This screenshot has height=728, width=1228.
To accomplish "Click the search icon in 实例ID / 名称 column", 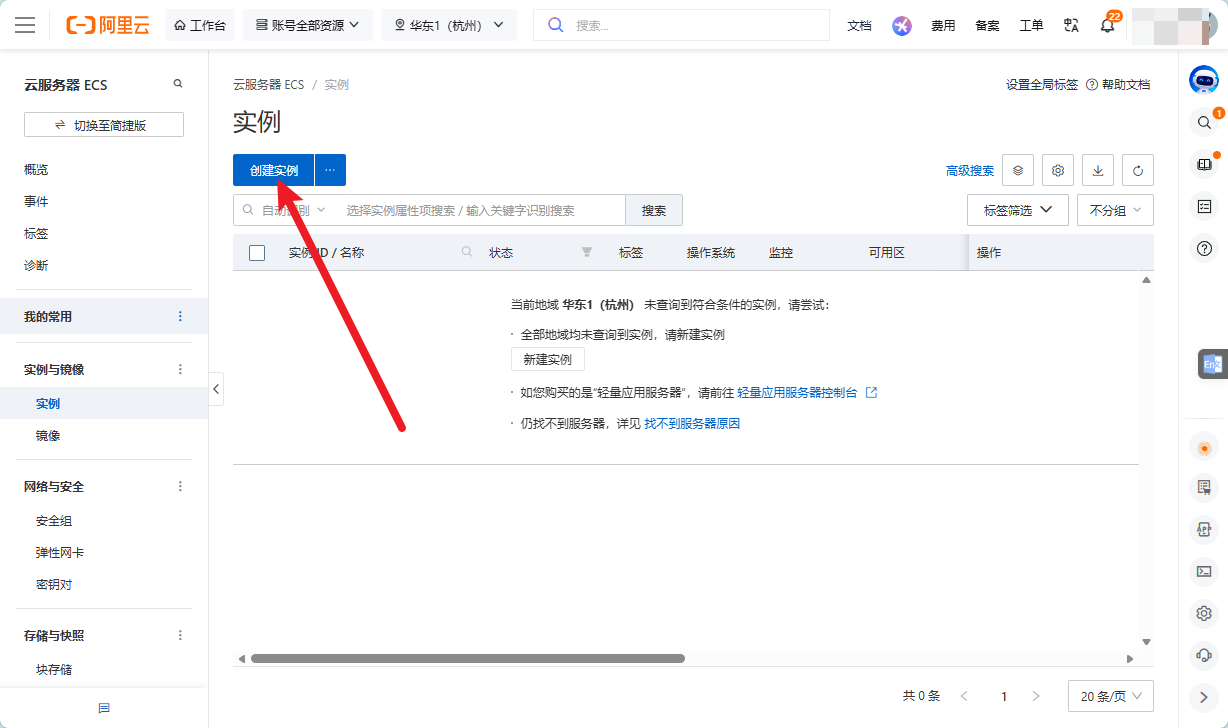I will pyautogui.click(x=467, y=252).
